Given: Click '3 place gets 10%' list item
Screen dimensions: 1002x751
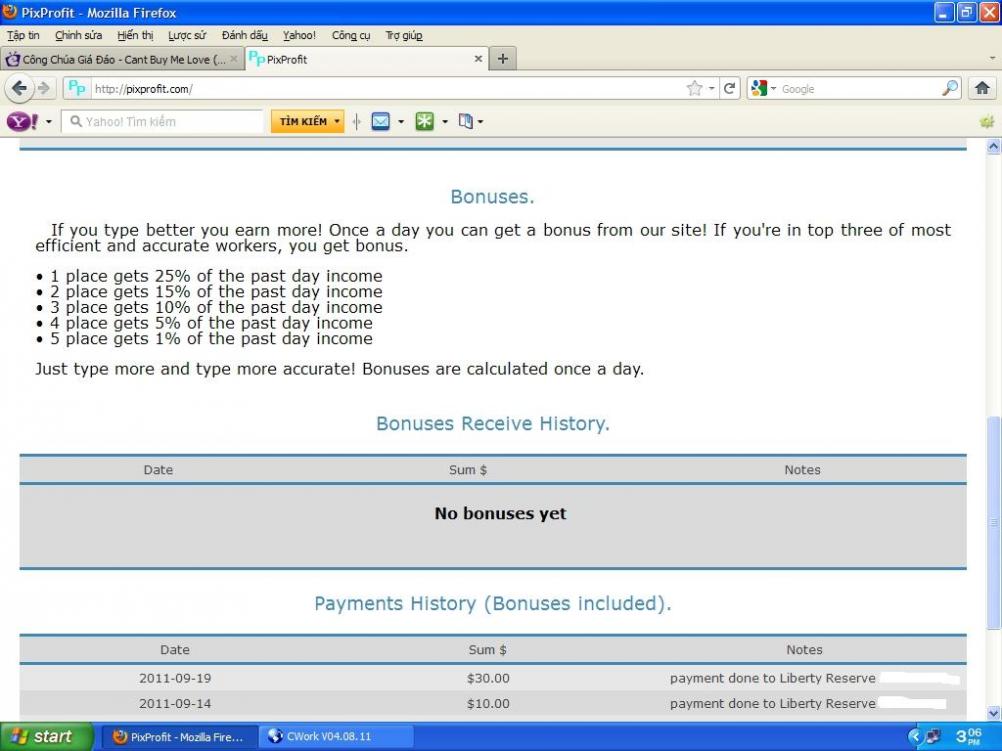Looking at the screenshot, I should point(216,307).
